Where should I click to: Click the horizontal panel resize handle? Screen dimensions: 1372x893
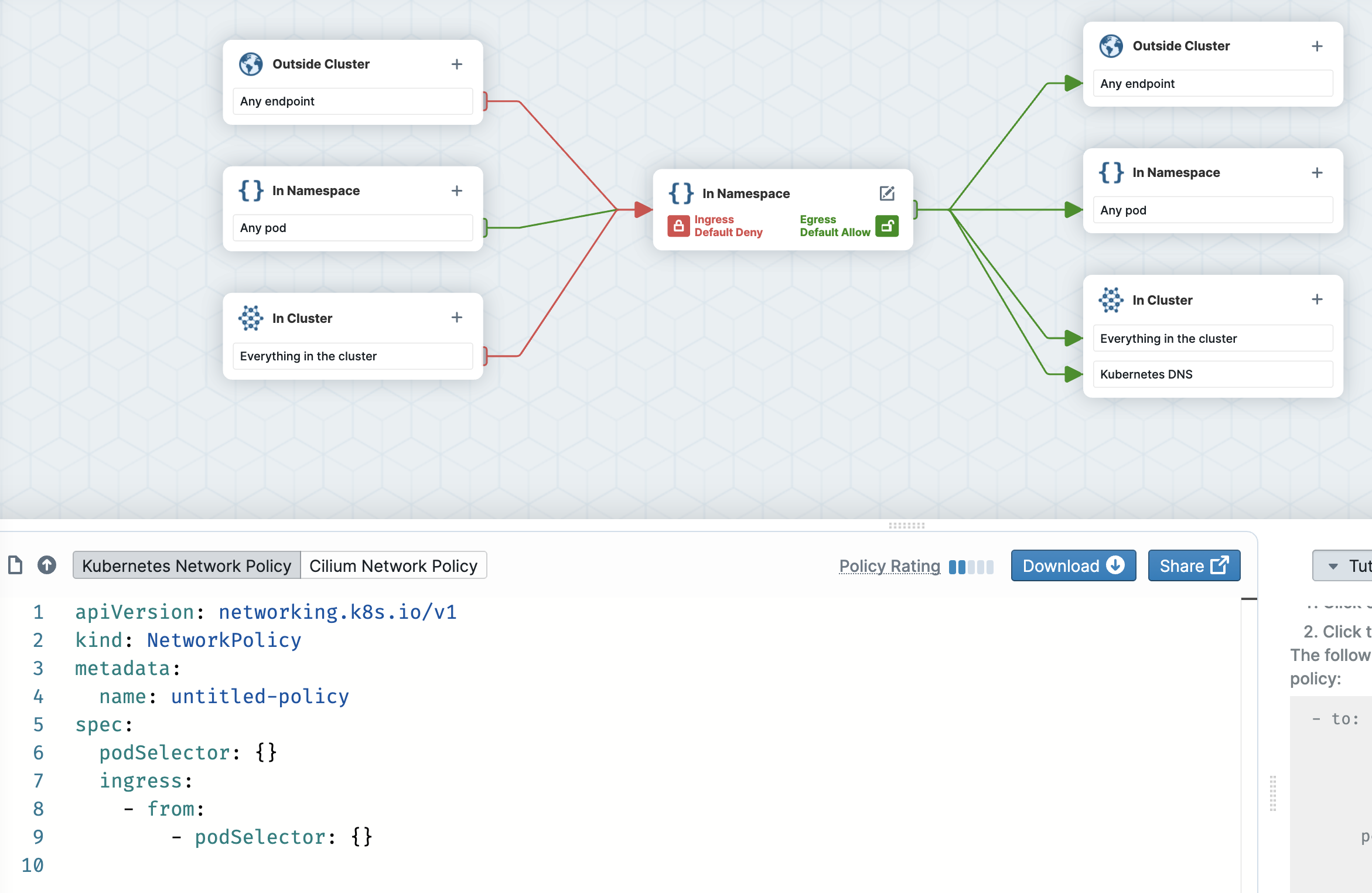tap(906, 526)
